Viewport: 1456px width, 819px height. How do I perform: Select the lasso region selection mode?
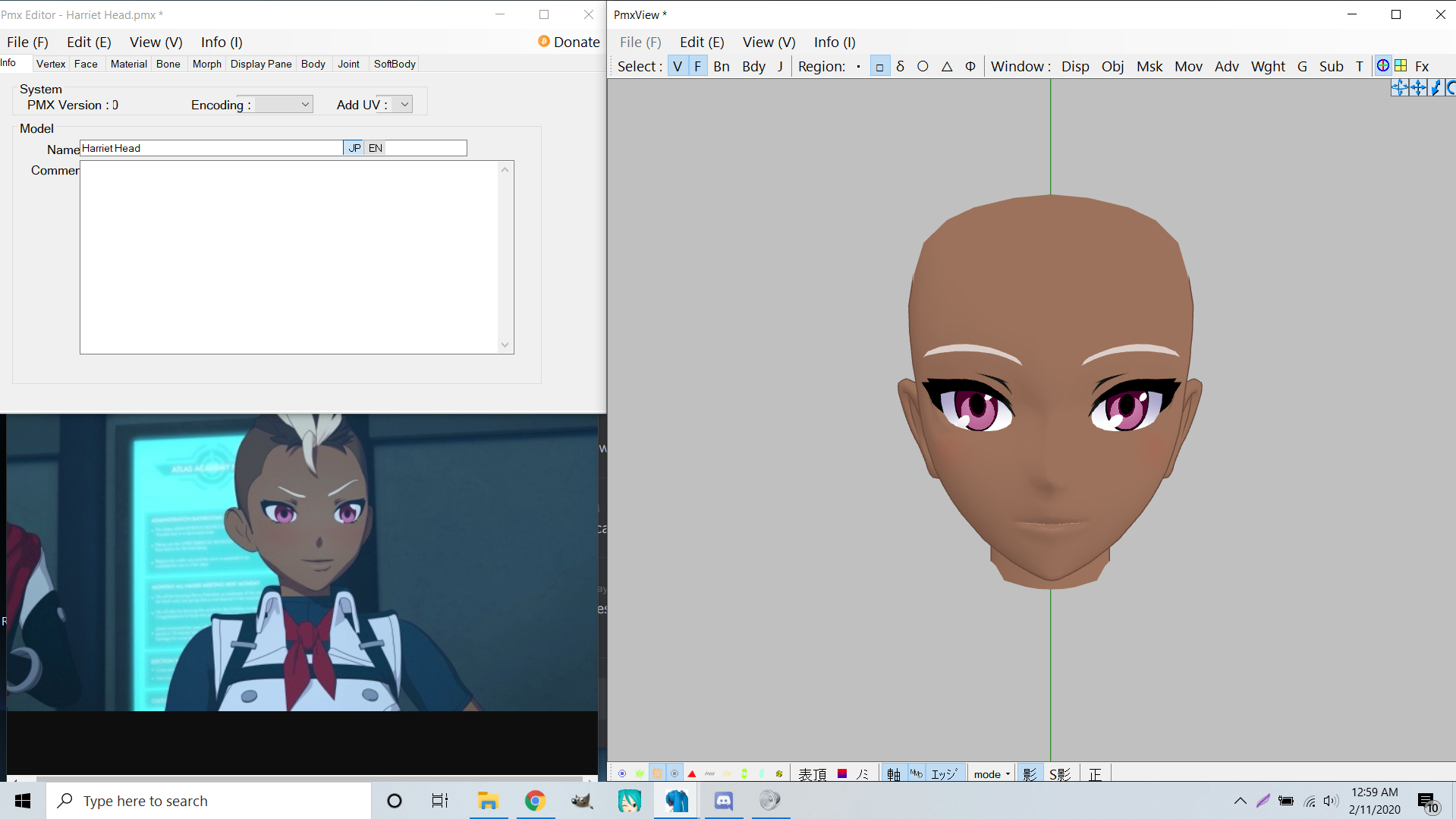coord(900,66)
